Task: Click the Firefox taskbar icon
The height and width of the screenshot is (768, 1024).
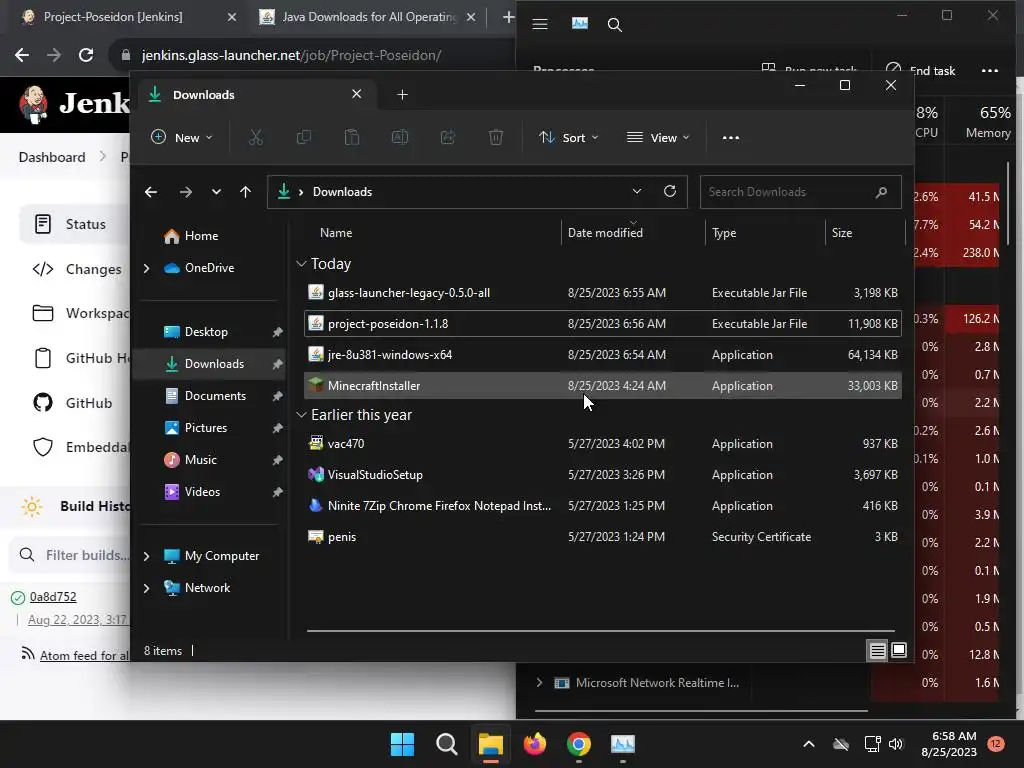Action: click(535, 744)
